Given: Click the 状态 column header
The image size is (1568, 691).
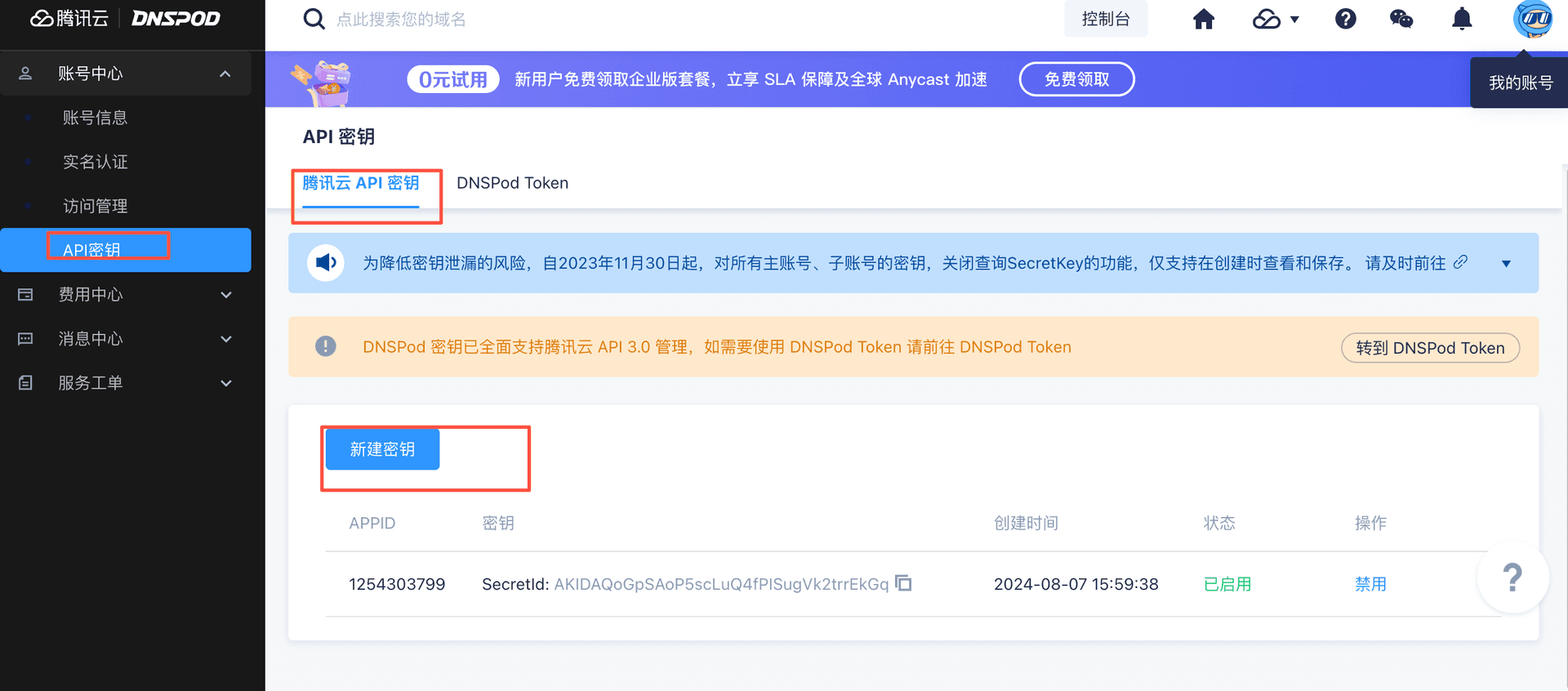Looking at the screenshot, I should (x=1219, y=523).
